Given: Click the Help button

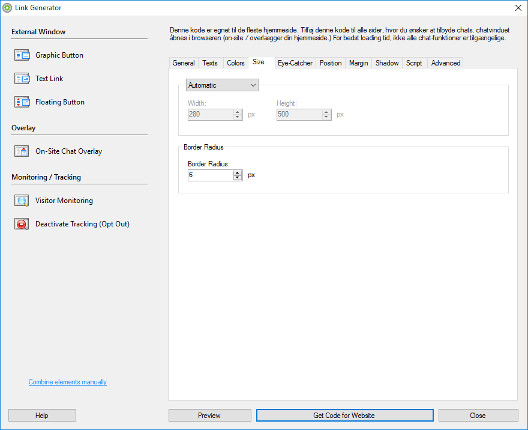Looking at the screenshot, I should coord(42,415).
